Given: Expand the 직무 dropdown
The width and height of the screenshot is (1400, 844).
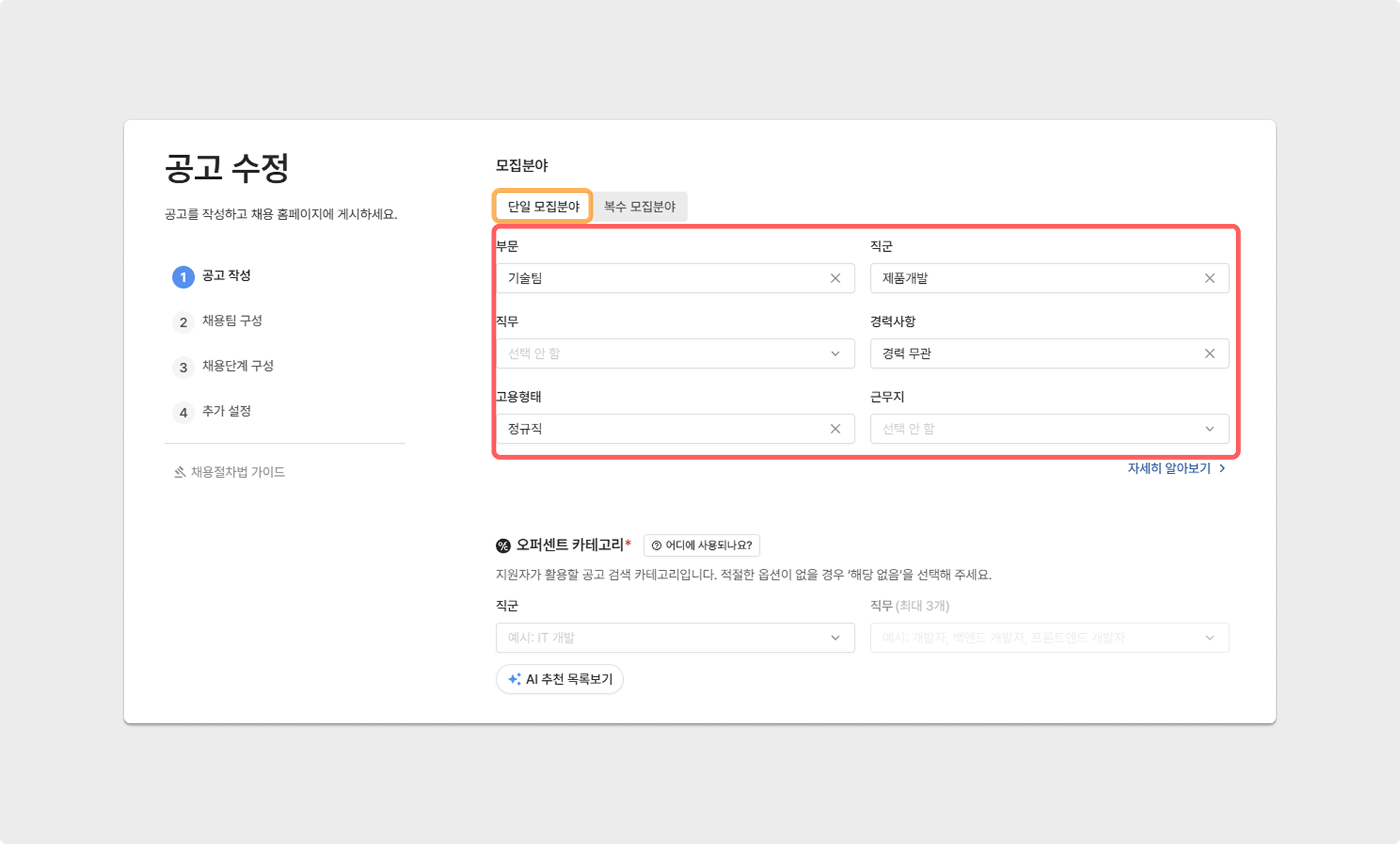Looking at the screenshot, I should 675,353.
